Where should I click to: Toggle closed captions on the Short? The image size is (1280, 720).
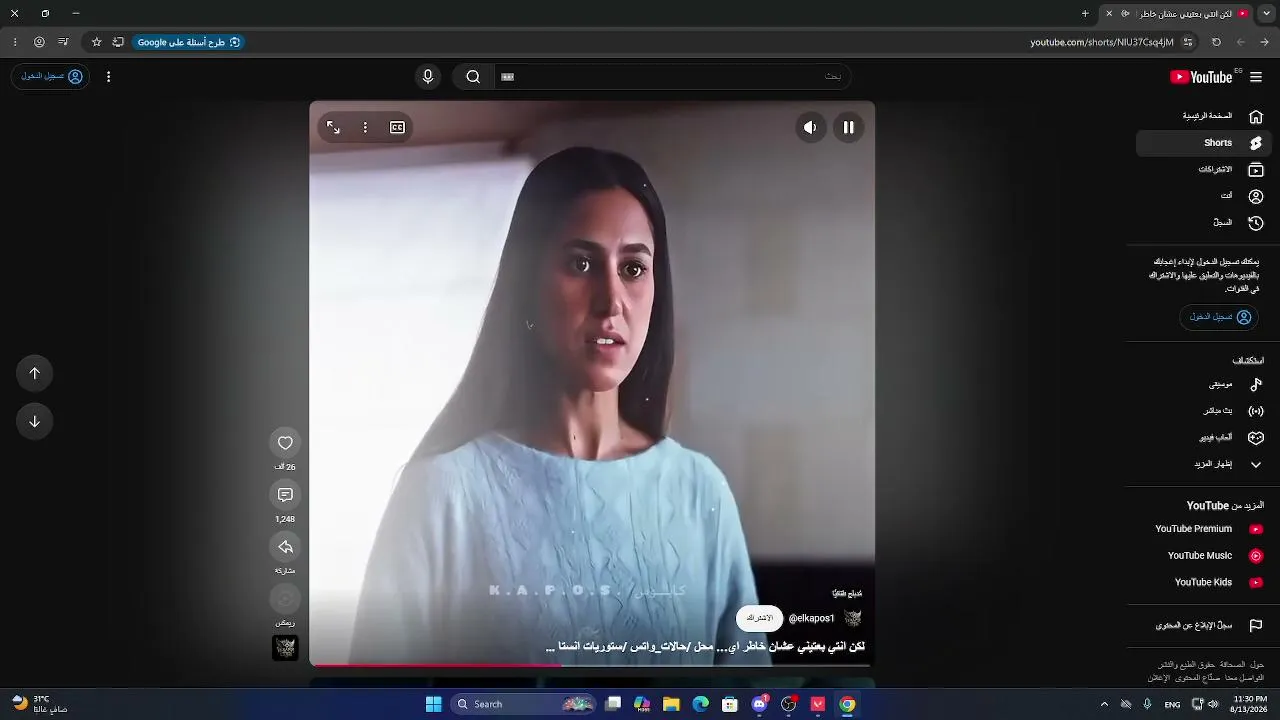[x=397, y=127]
